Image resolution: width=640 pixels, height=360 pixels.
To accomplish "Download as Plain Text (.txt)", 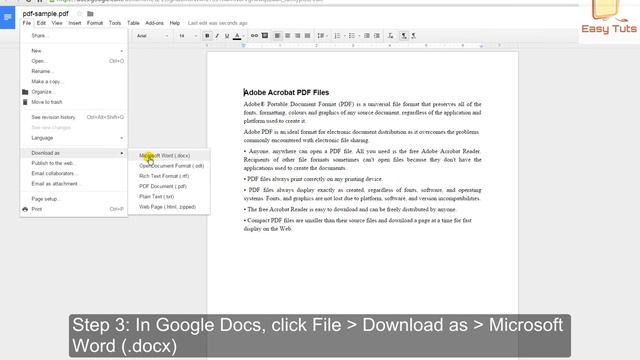I will pos(169,196).
